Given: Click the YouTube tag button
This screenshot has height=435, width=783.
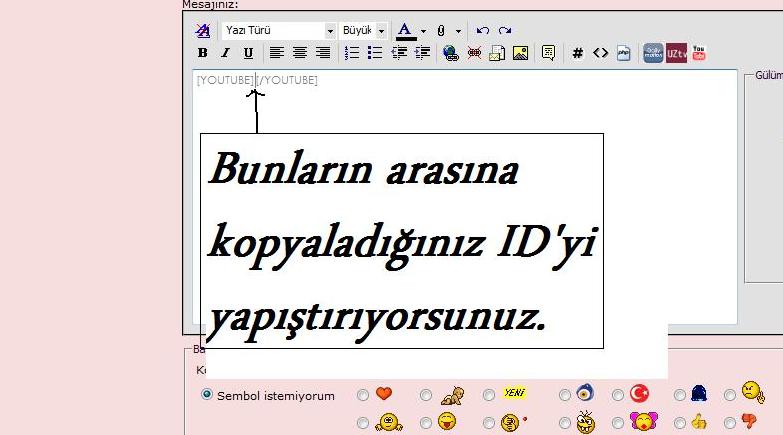Looking at the screenshot, I should (x=699, y=53).
